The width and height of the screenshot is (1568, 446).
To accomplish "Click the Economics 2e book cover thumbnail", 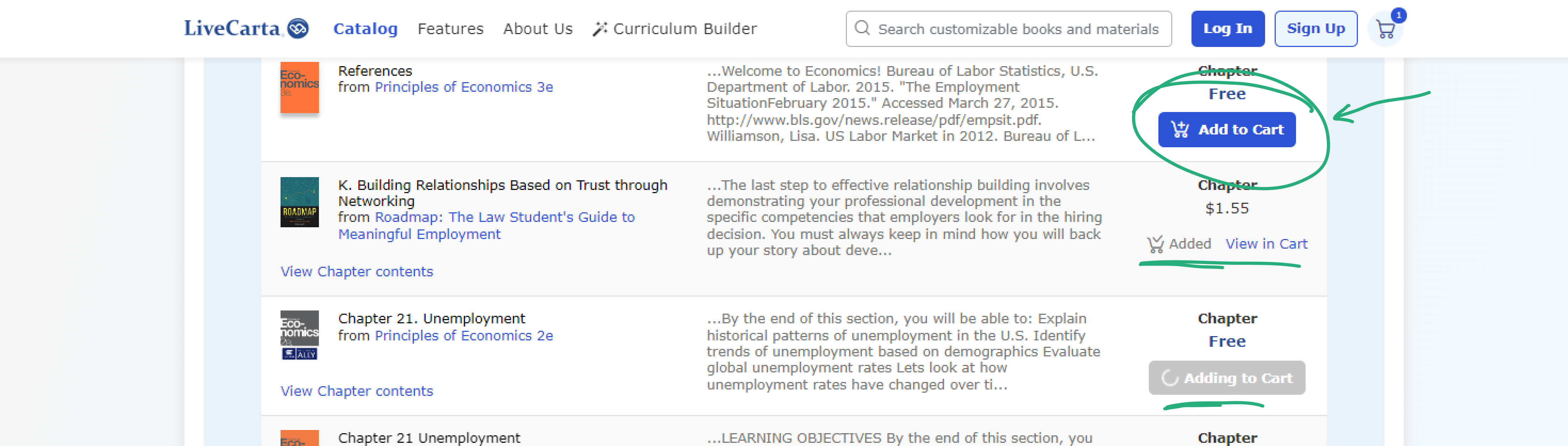I will tap(299, 335).
